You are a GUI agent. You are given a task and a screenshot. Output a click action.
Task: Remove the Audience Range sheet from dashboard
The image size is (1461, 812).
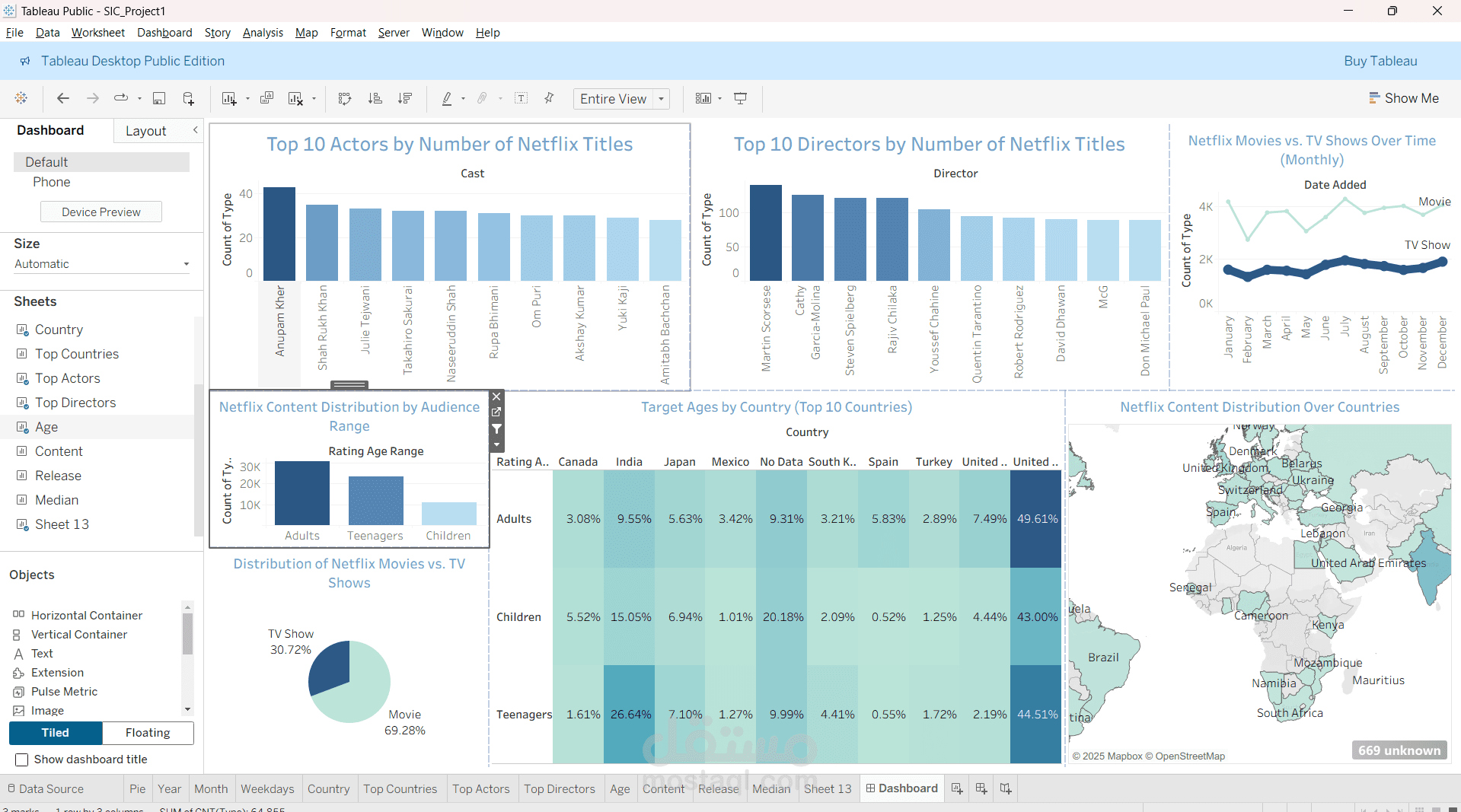[x=496, y=396]
